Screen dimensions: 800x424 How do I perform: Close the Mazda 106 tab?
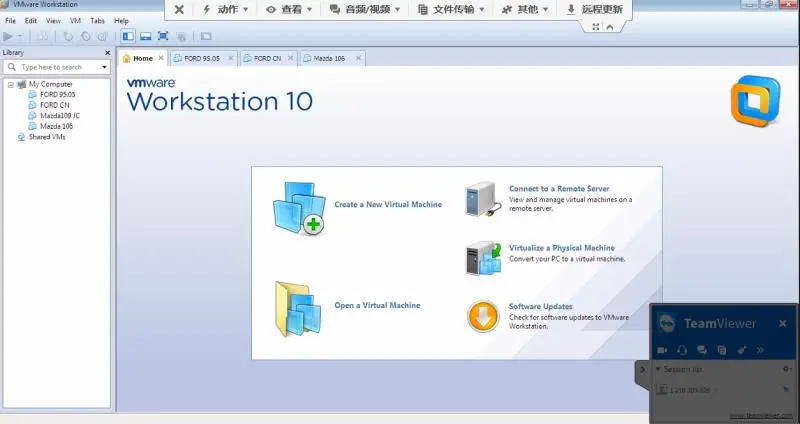pos(358,58)
